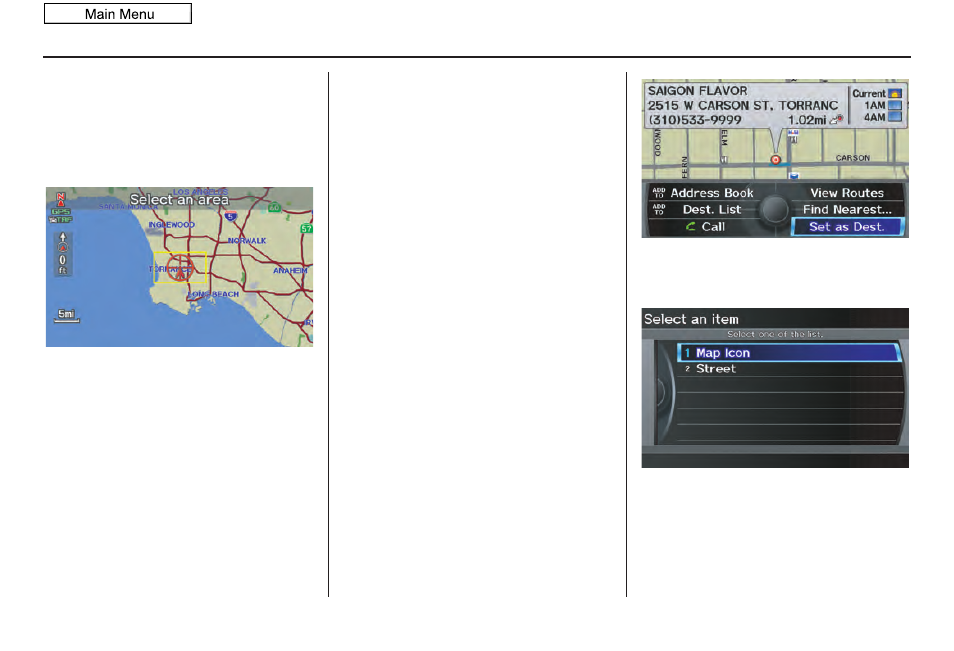Click the Interstate 5 shield on map
The image size is (954, 651).
(231, 215)
